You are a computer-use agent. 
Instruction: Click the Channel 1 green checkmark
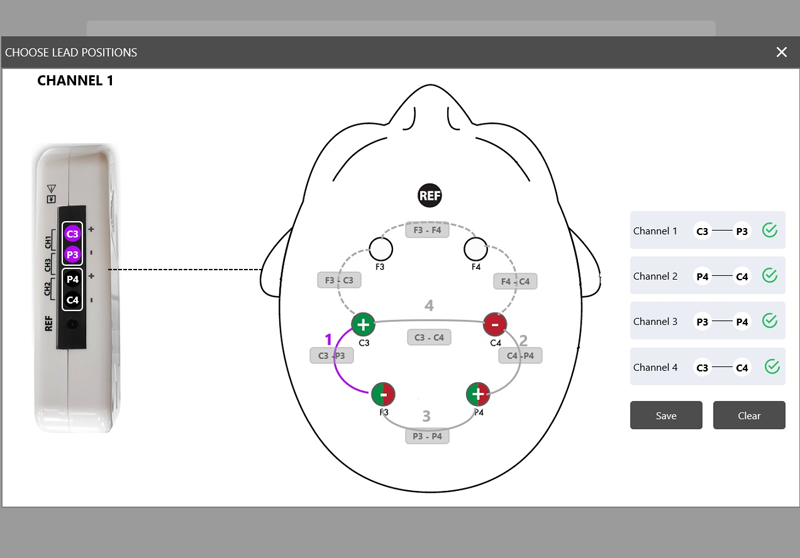[x=769, y=231]
